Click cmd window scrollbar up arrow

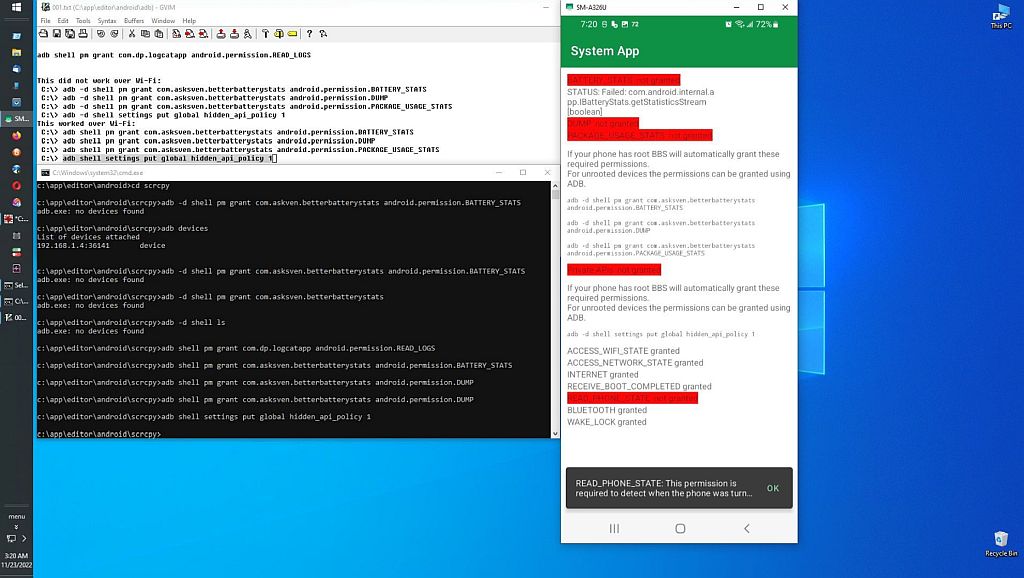pyautogui.click(x=555, y=185)
